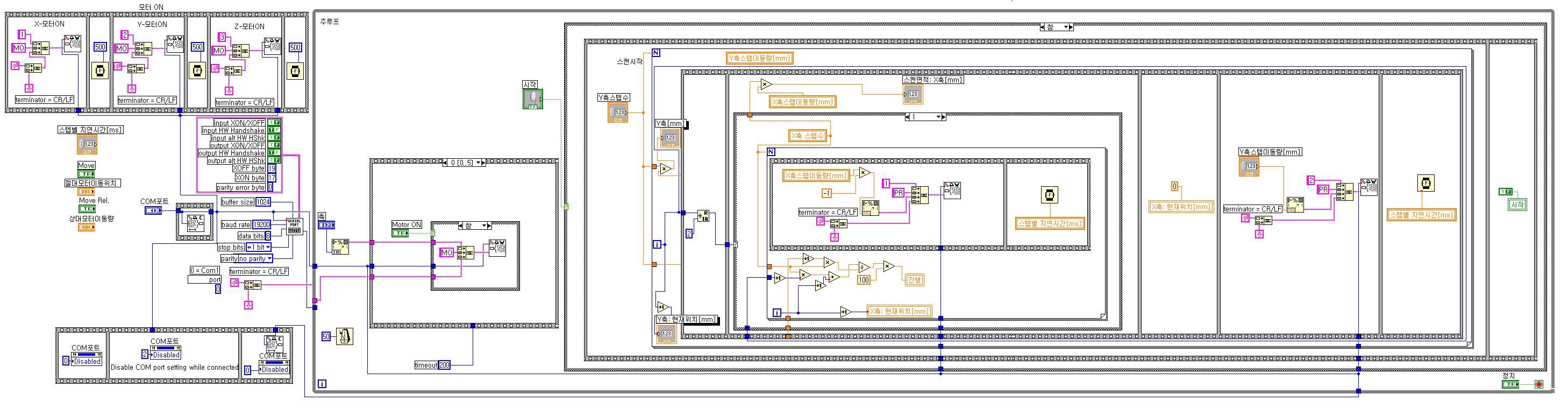Edit the timeout 200 constant
Image resolution: width=1568 pixels, height=408 pixels.
[x=444, y=365]
